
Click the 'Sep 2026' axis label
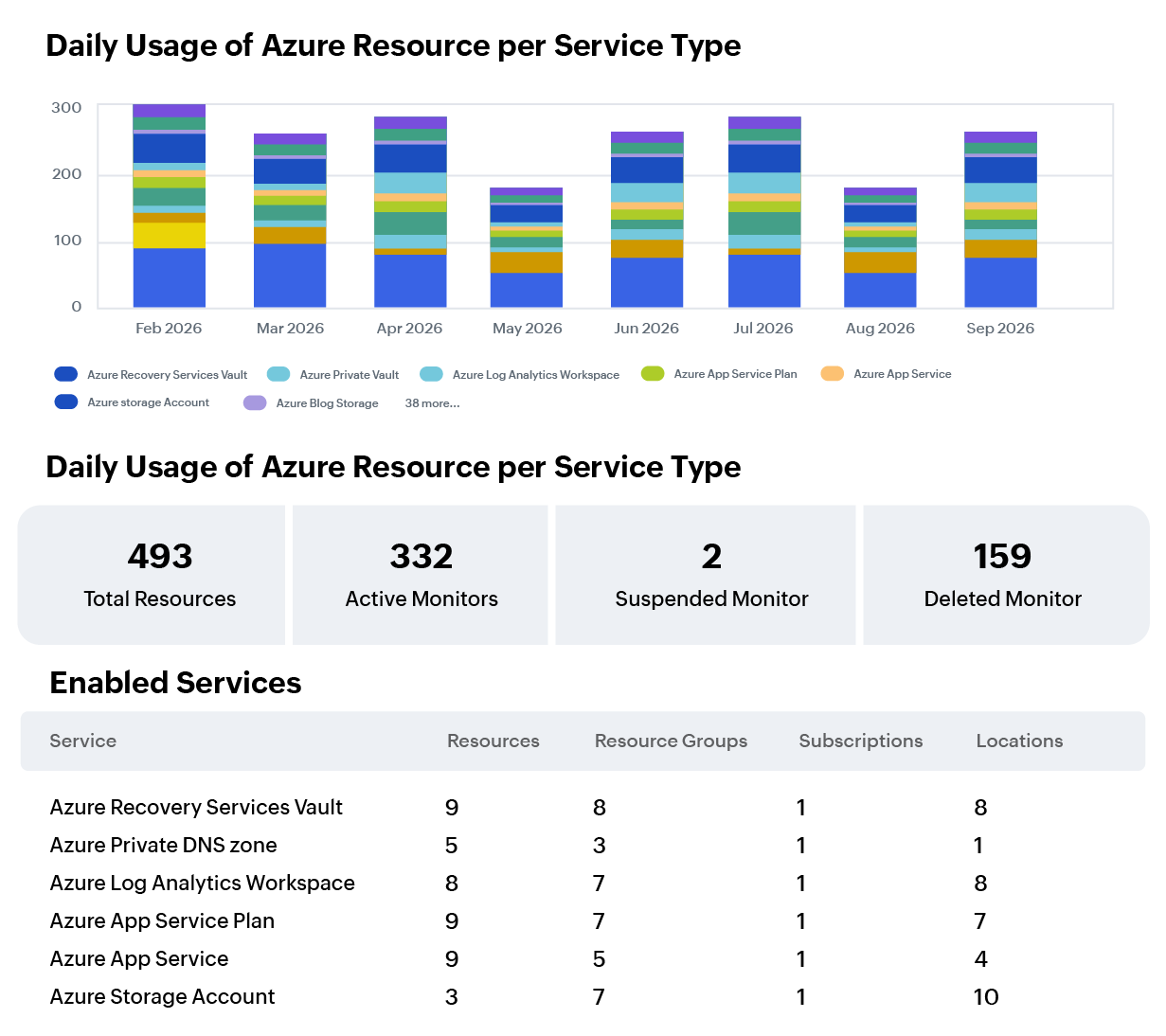[1000, 328]
